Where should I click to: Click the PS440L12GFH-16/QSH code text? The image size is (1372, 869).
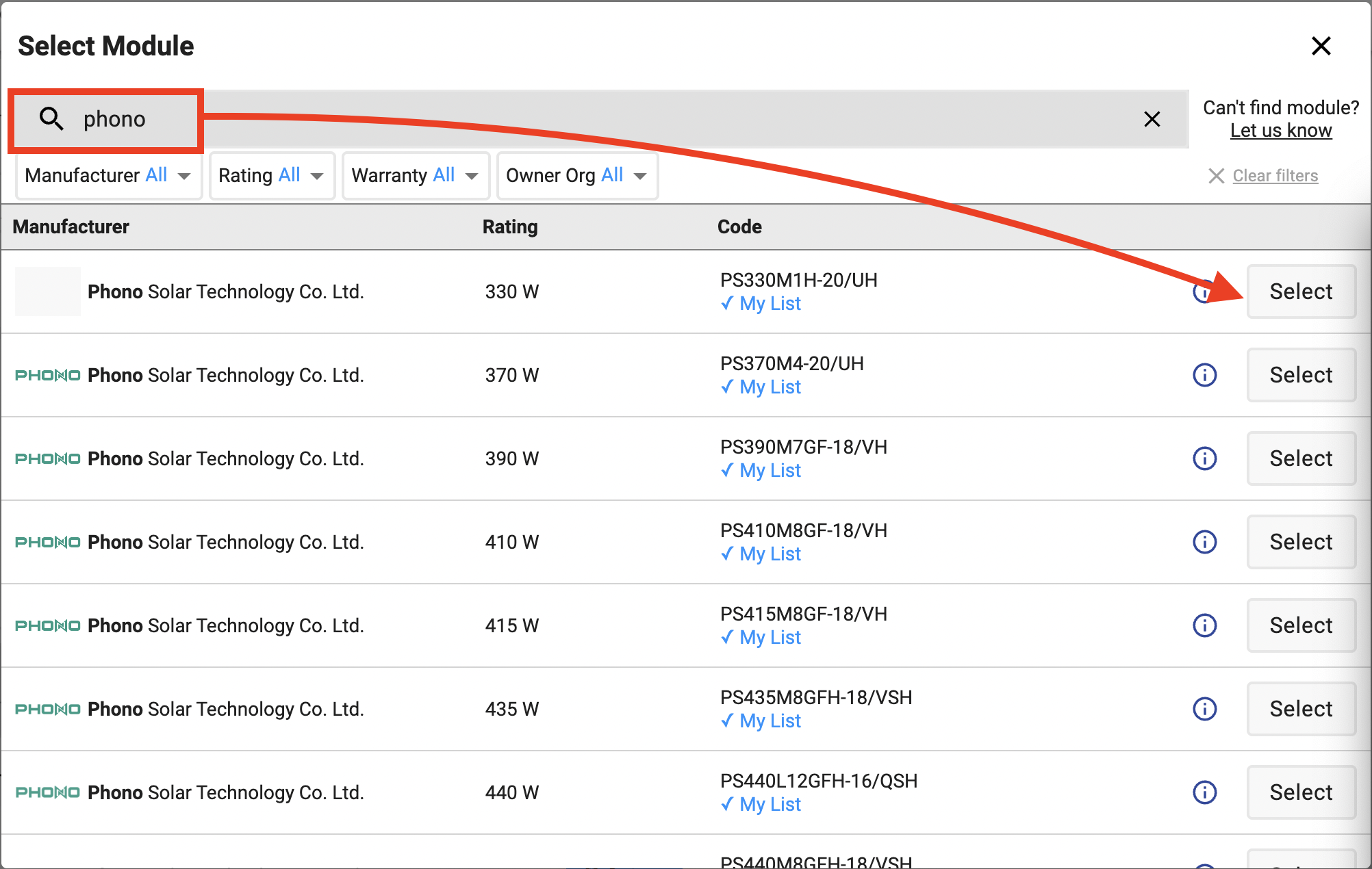point(819,781)
